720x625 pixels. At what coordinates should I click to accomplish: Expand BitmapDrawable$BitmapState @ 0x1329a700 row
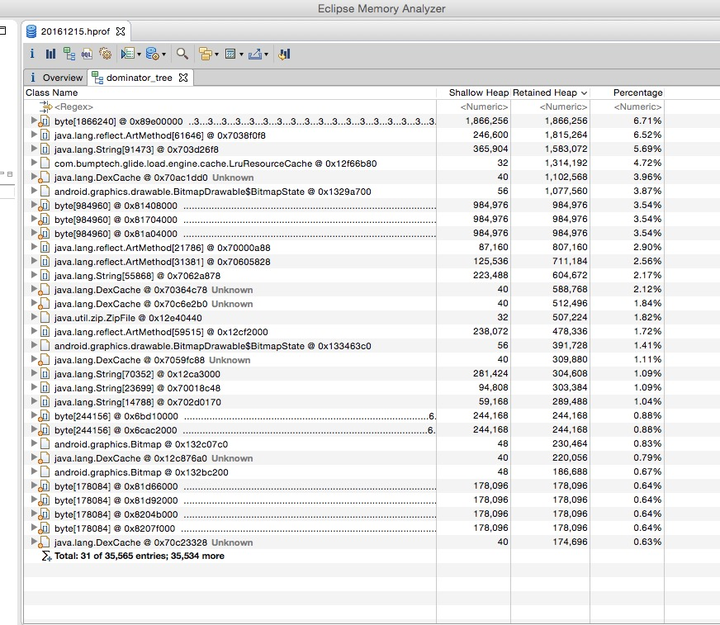coord(34,191)
